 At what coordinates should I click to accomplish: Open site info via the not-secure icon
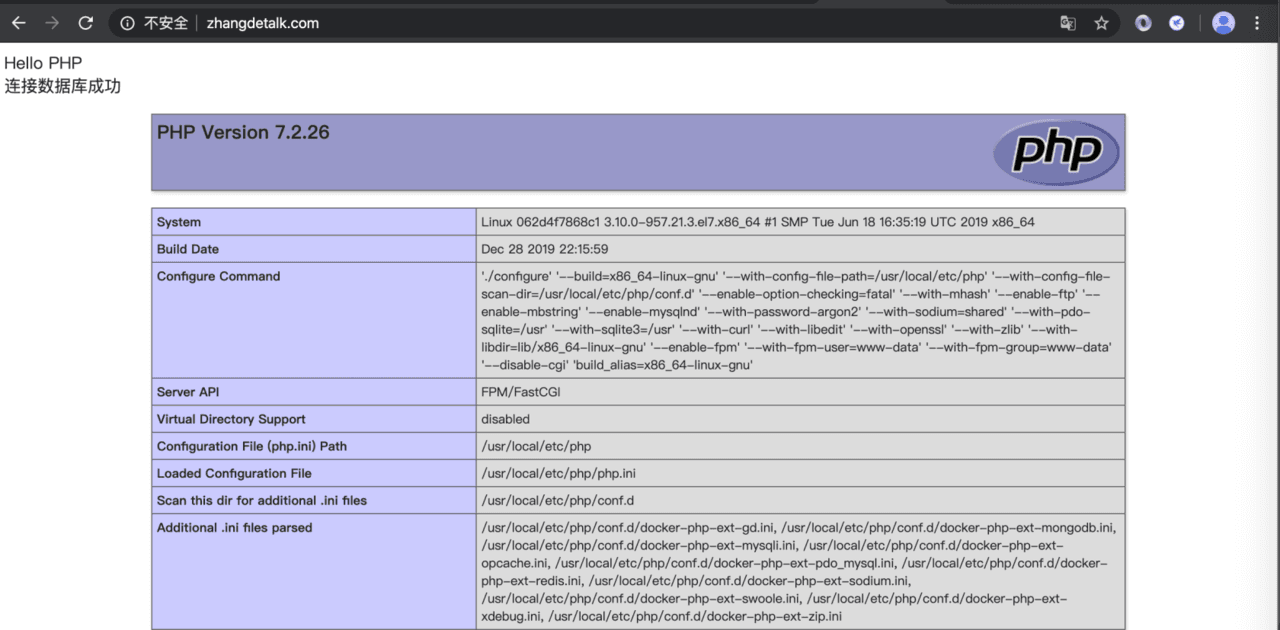coord(127,23)
